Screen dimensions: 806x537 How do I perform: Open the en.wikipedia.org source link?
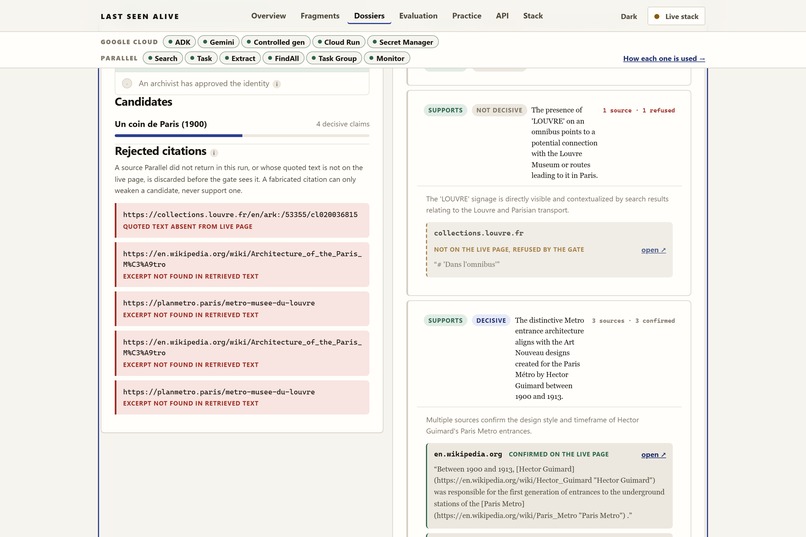pos(653,455)
